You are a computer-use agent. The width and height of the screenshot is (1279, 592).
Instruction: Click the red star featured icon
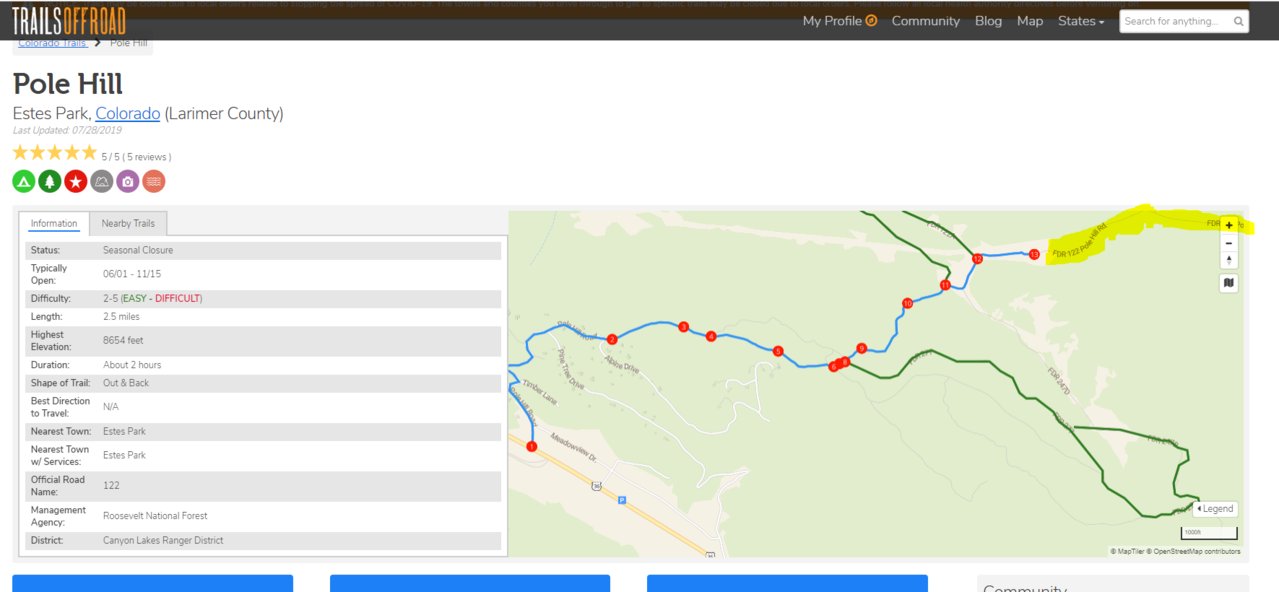click(76, 181)
